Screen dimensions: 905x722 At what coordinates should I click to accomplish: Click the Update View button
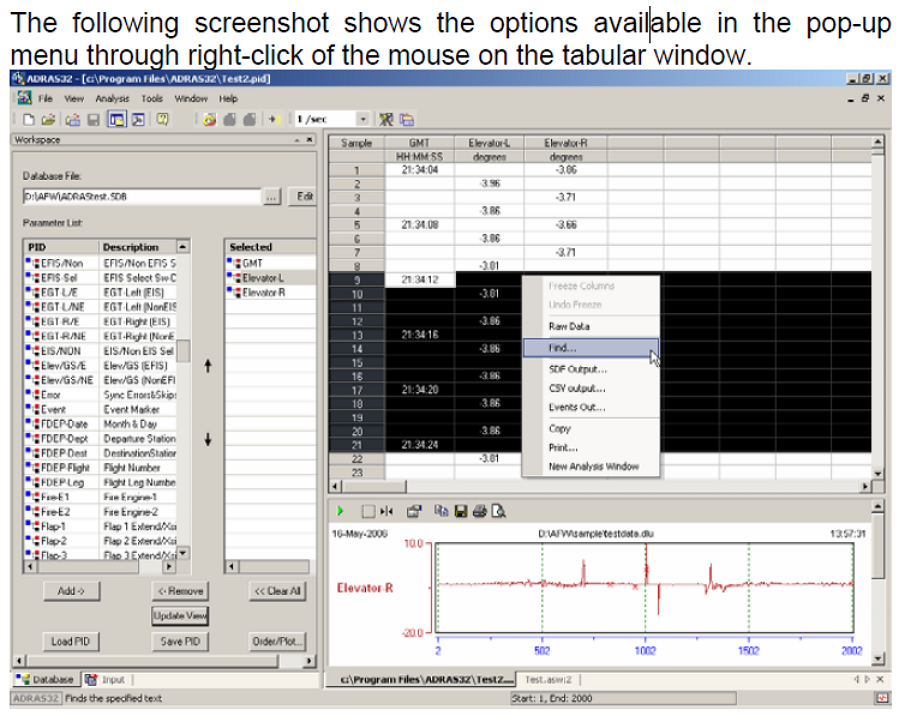[180, 616]
